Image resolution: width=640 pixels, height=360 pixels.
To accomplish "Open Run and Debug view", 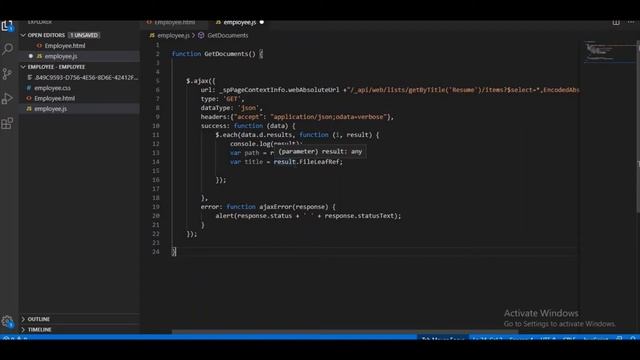I will click(x=7, y=98).
